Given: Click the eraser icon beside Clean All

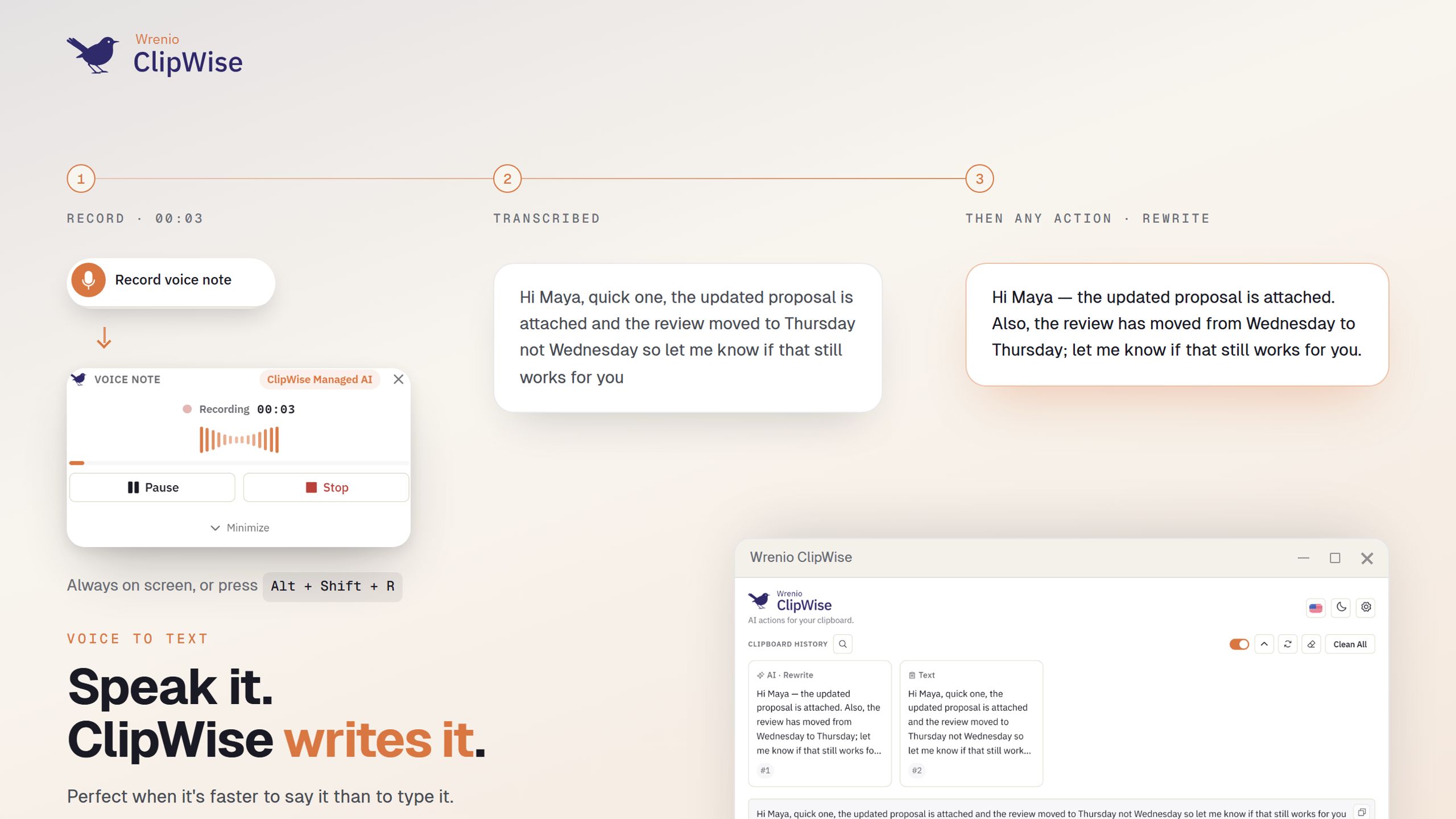Looking at the screenshot, I should point(1311,644).
